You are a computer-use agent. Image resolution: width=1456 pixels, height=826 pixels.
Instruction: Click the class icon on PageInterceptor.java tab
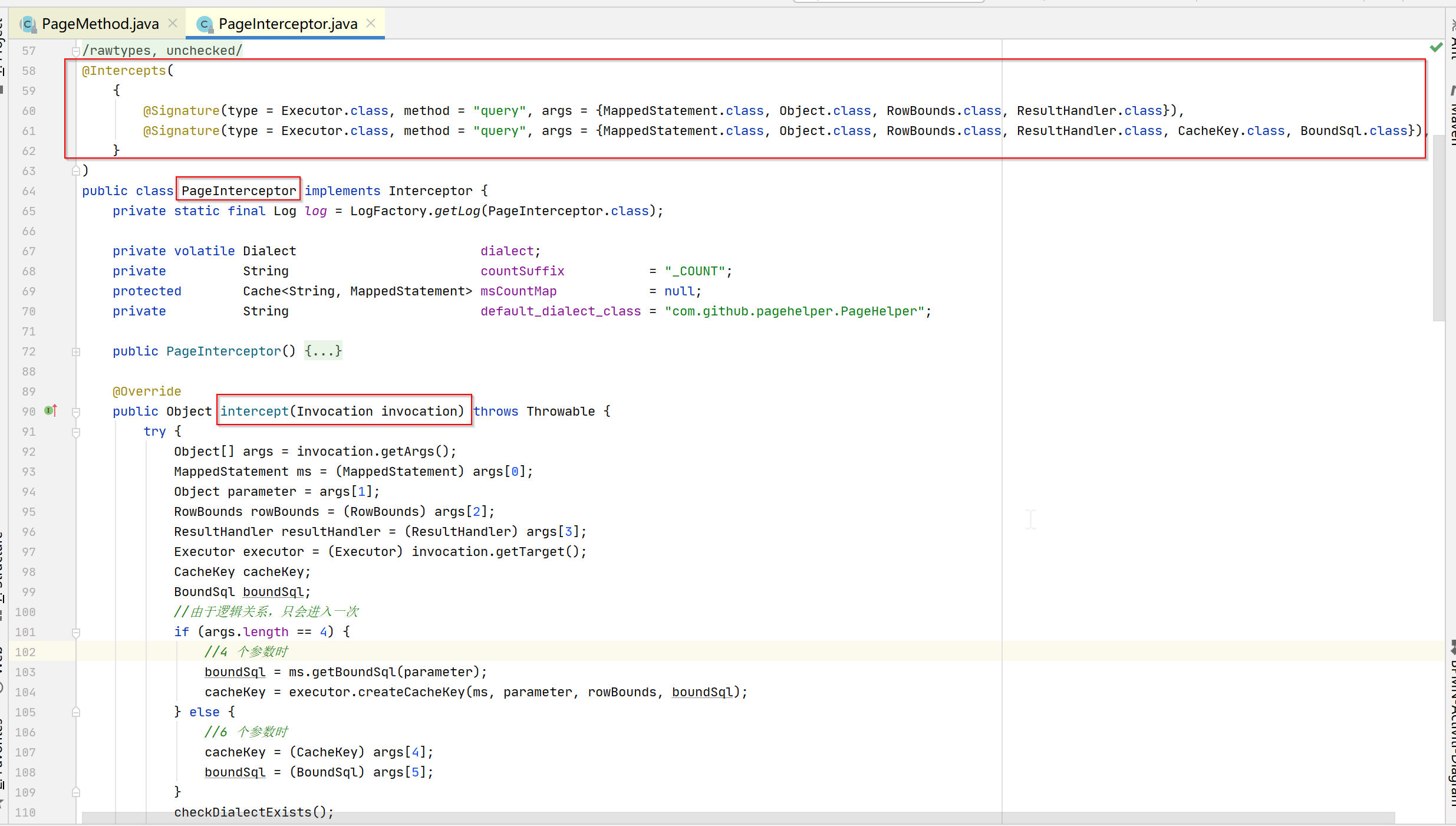(204, 24)
